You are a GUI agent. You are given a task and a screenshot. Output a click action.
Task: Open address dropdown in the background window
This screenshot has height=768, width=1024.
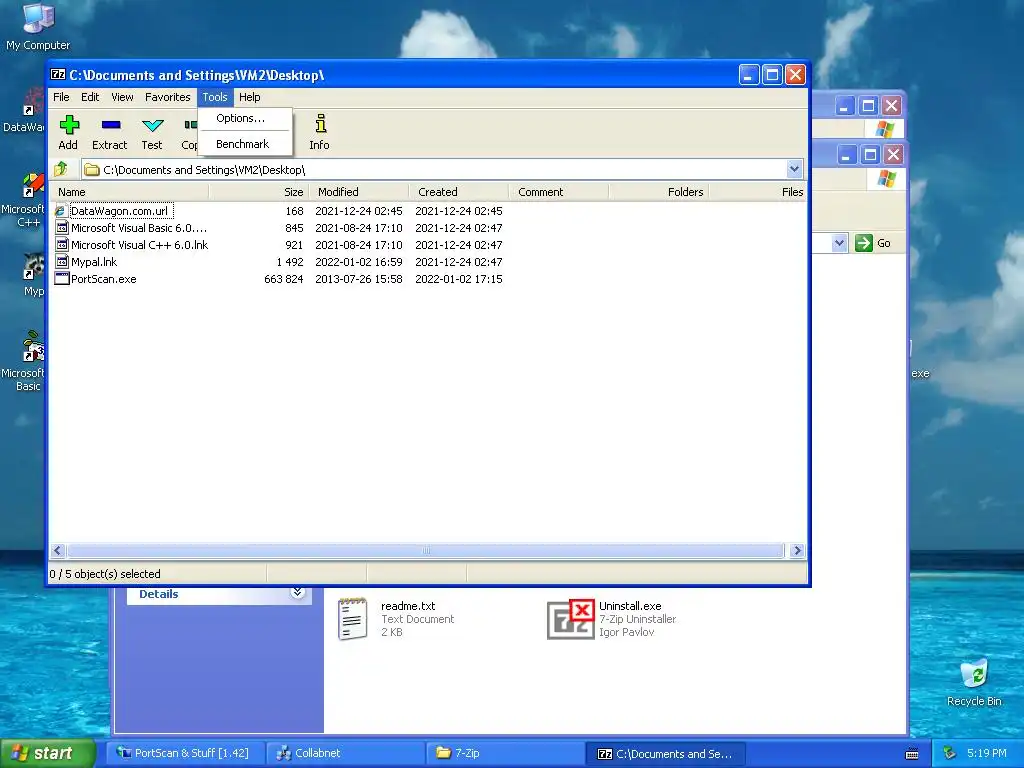click(839, 244)
